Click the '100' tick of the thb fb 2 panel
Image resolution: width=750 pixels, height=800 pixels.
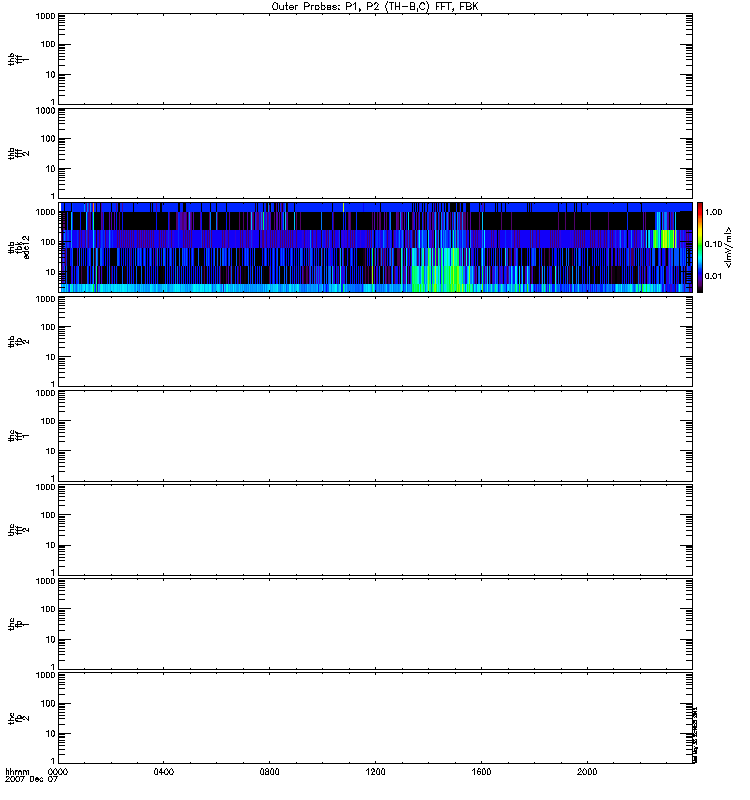[x=48, y=327]
